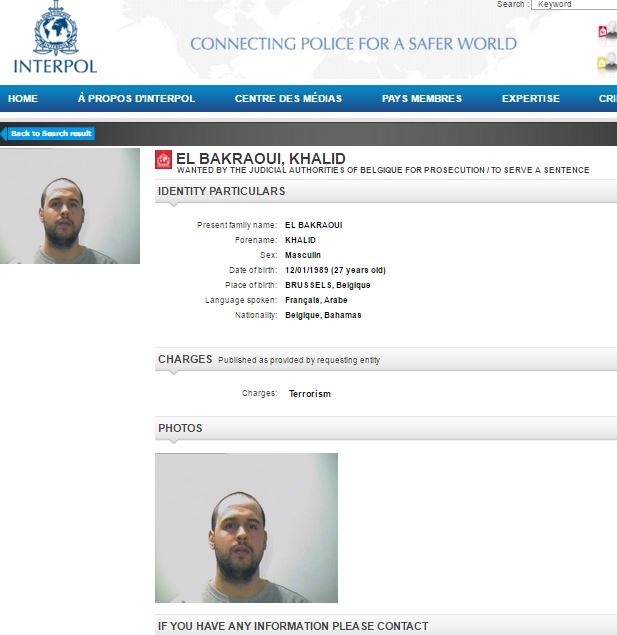The height and width of the screenshot is (635, 617).
Task: Open the yellow notices icon at top right
Action: (x=607, y=62)
